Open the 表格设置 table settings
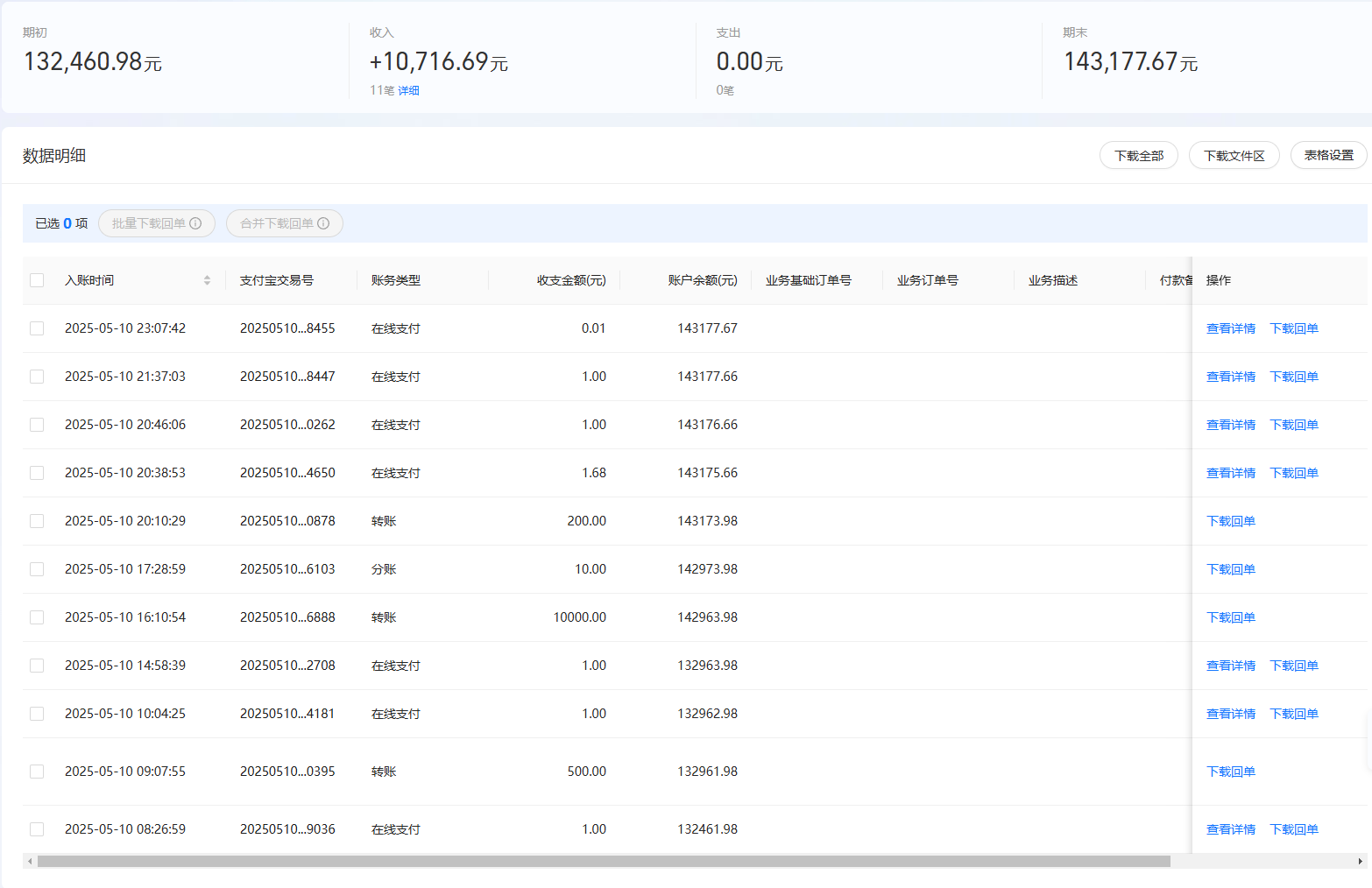1372x888 pixels. click(1328, 155)
